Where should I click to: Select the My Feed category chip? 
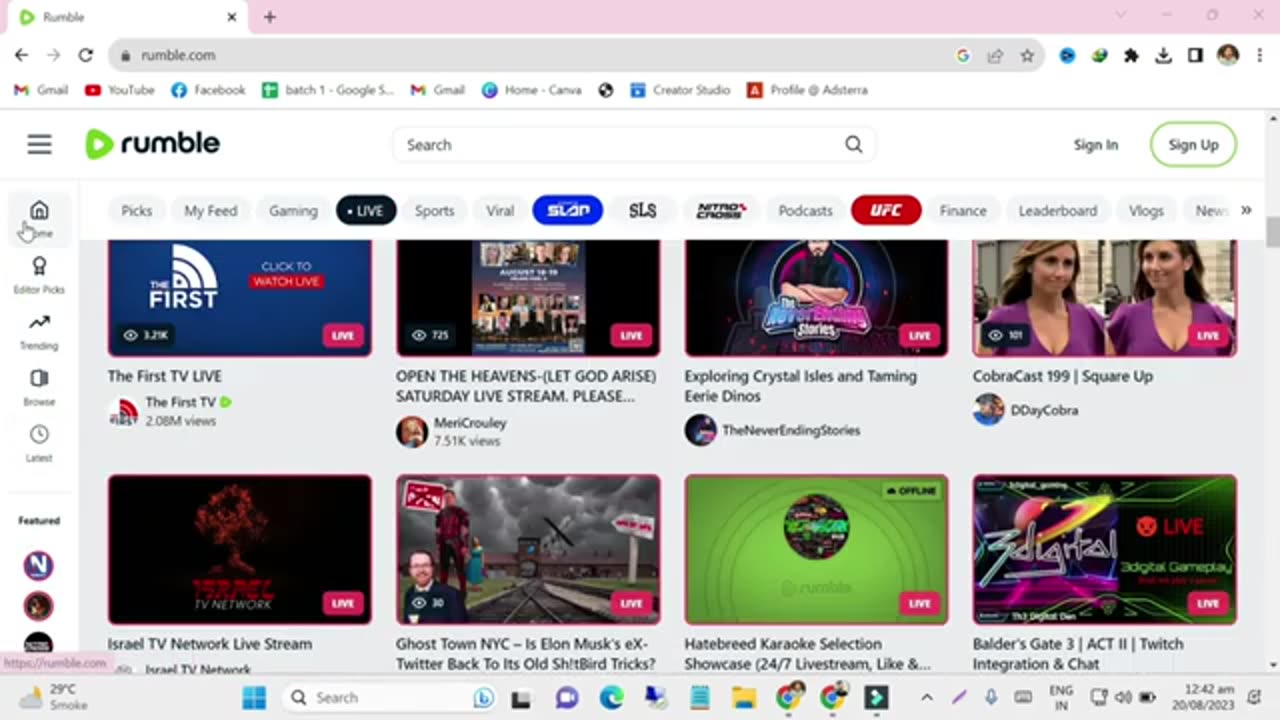coord(211,211)
